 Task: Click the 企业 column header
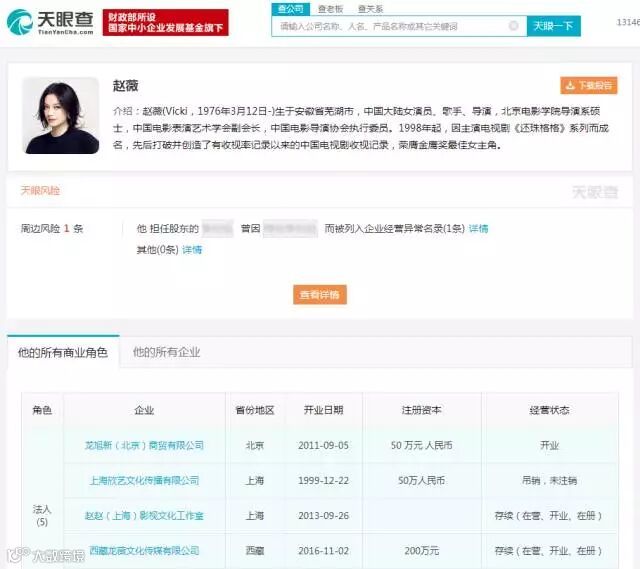coord(144,410)
